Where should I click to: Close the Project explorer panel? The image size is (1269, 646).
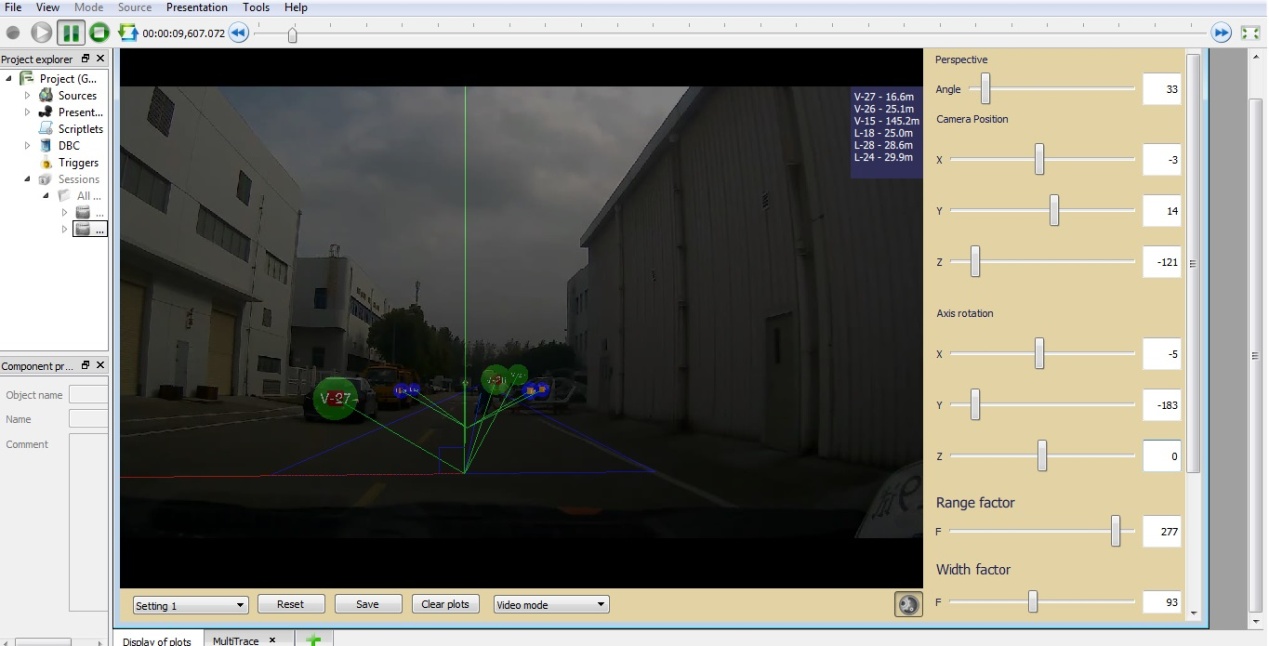(100, 60)
